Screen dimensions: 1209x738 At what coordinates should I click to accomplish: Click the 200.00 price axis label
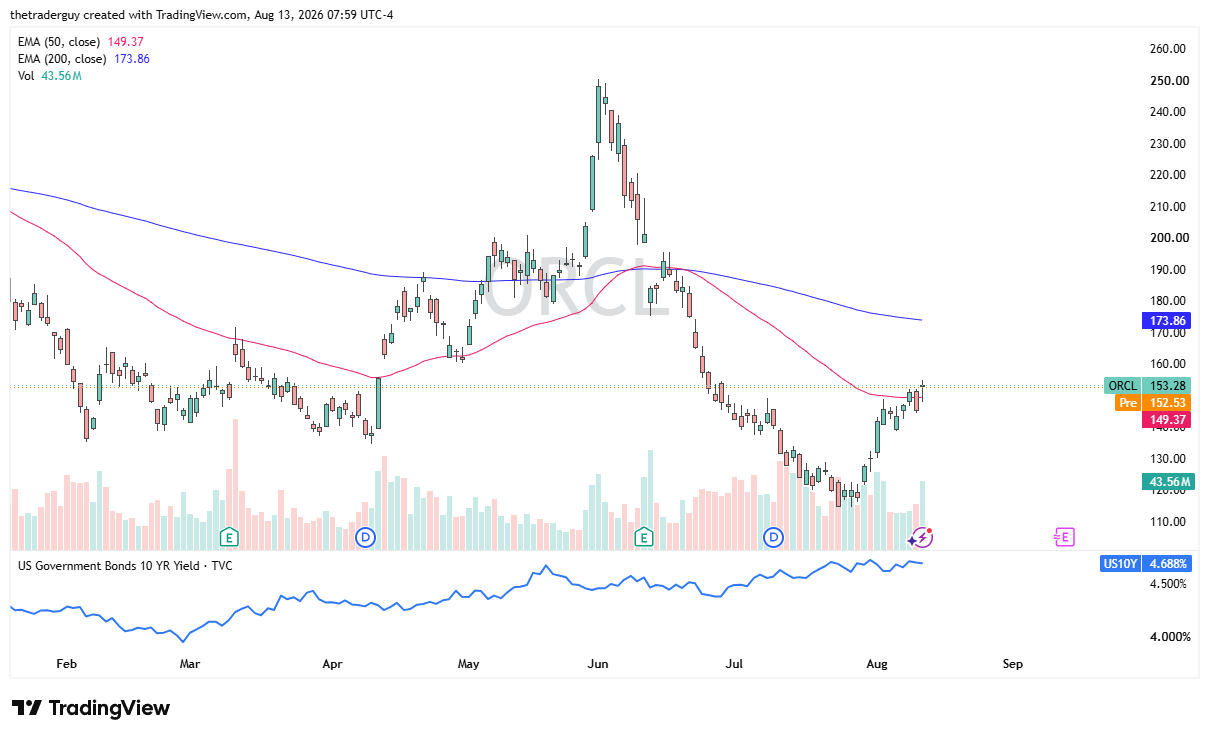pyautogui.click(x=1167, y=238)
